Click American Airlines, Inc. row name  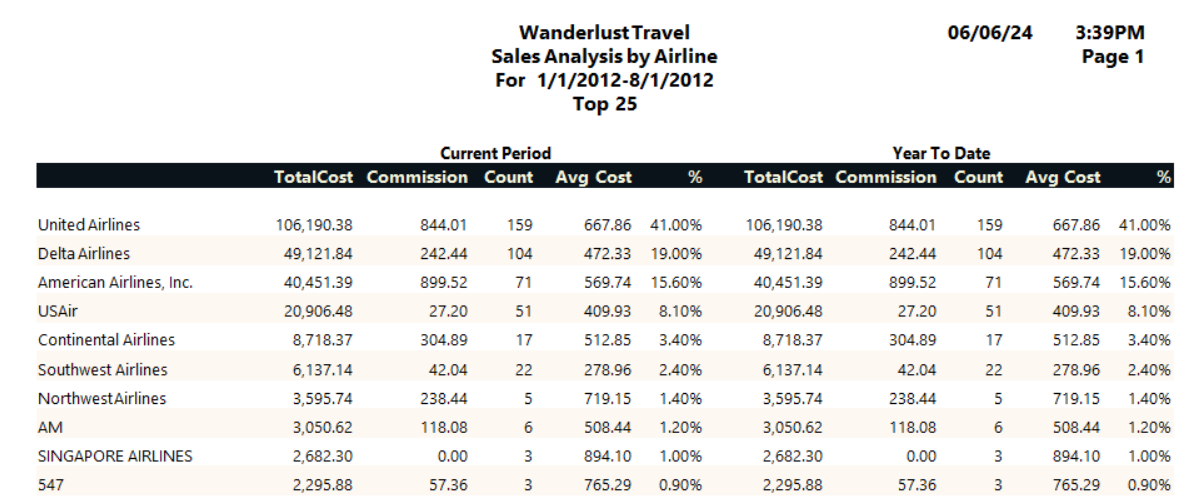[115, 283]
